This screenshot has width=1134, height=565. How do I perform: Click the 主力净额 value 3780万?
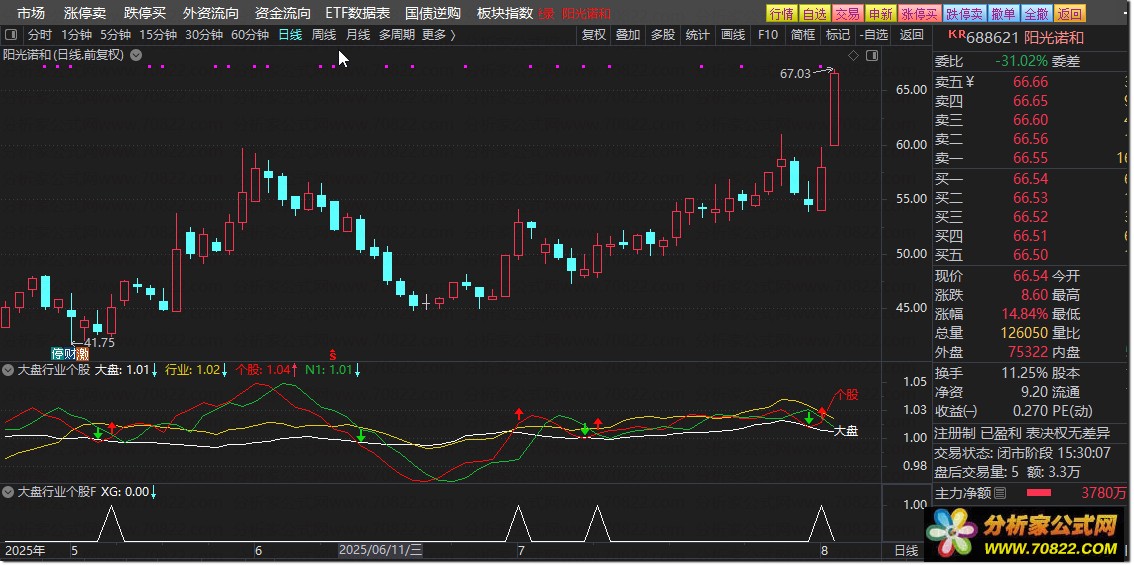1104,493
